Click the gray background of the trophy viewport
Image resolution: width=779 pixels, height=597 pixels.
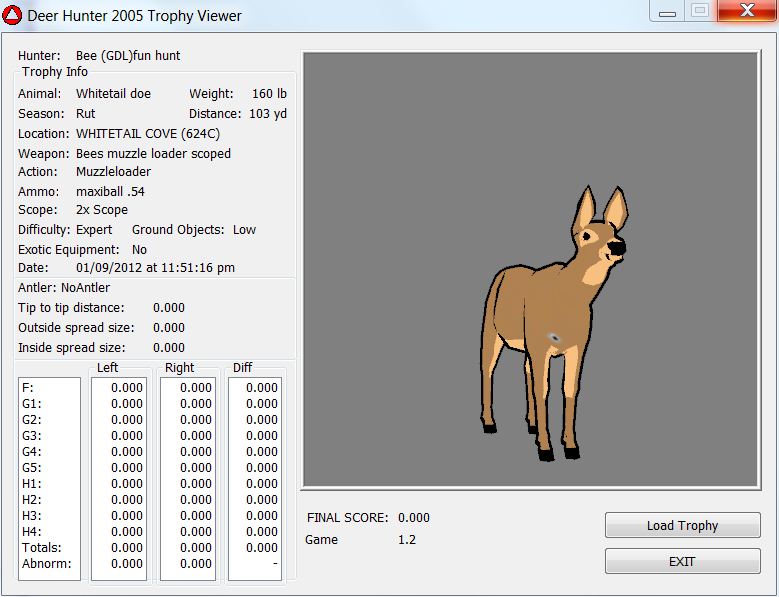(x=400, y=150)
